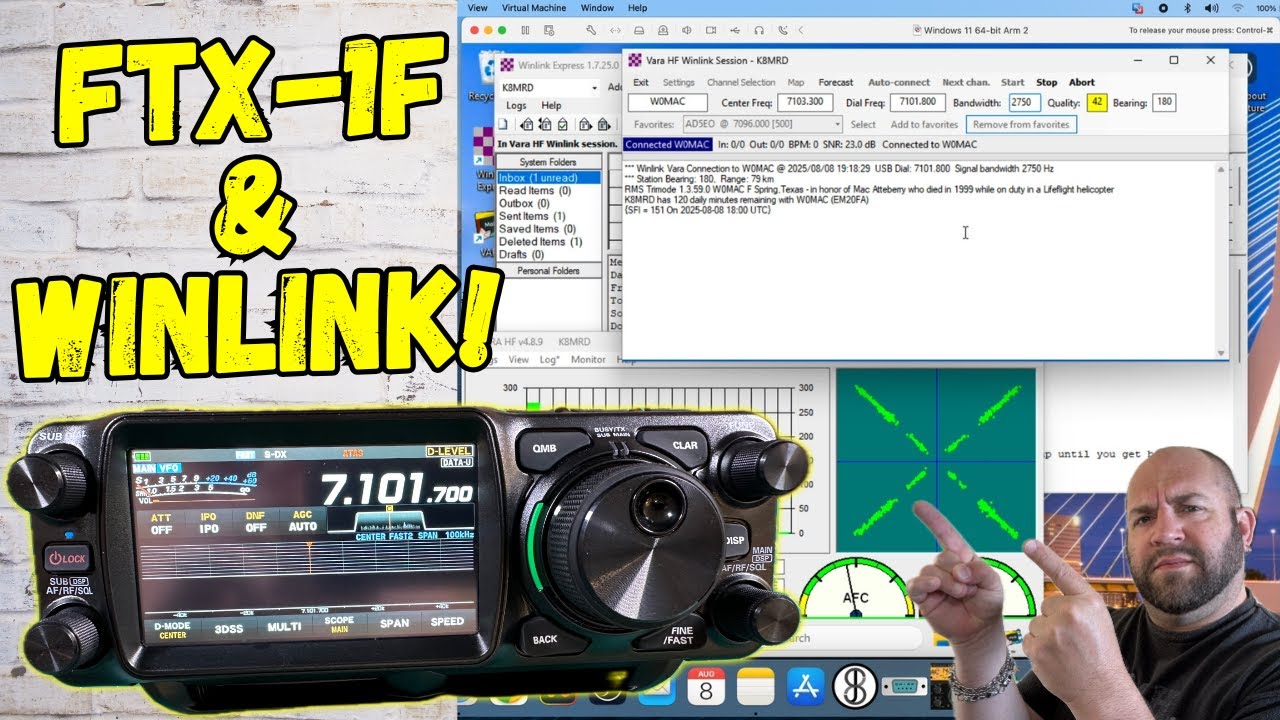
Task: Click the speaker sound icon in VMware toolbar
Action: 687,30
